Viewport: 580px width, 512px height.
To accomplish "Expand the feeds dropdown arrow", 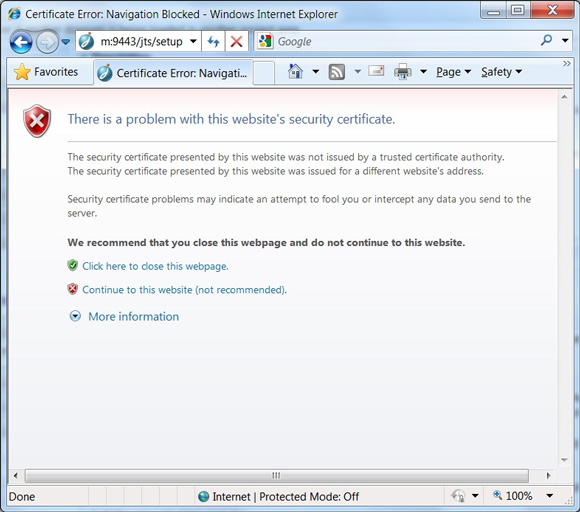I will (357, 71).
